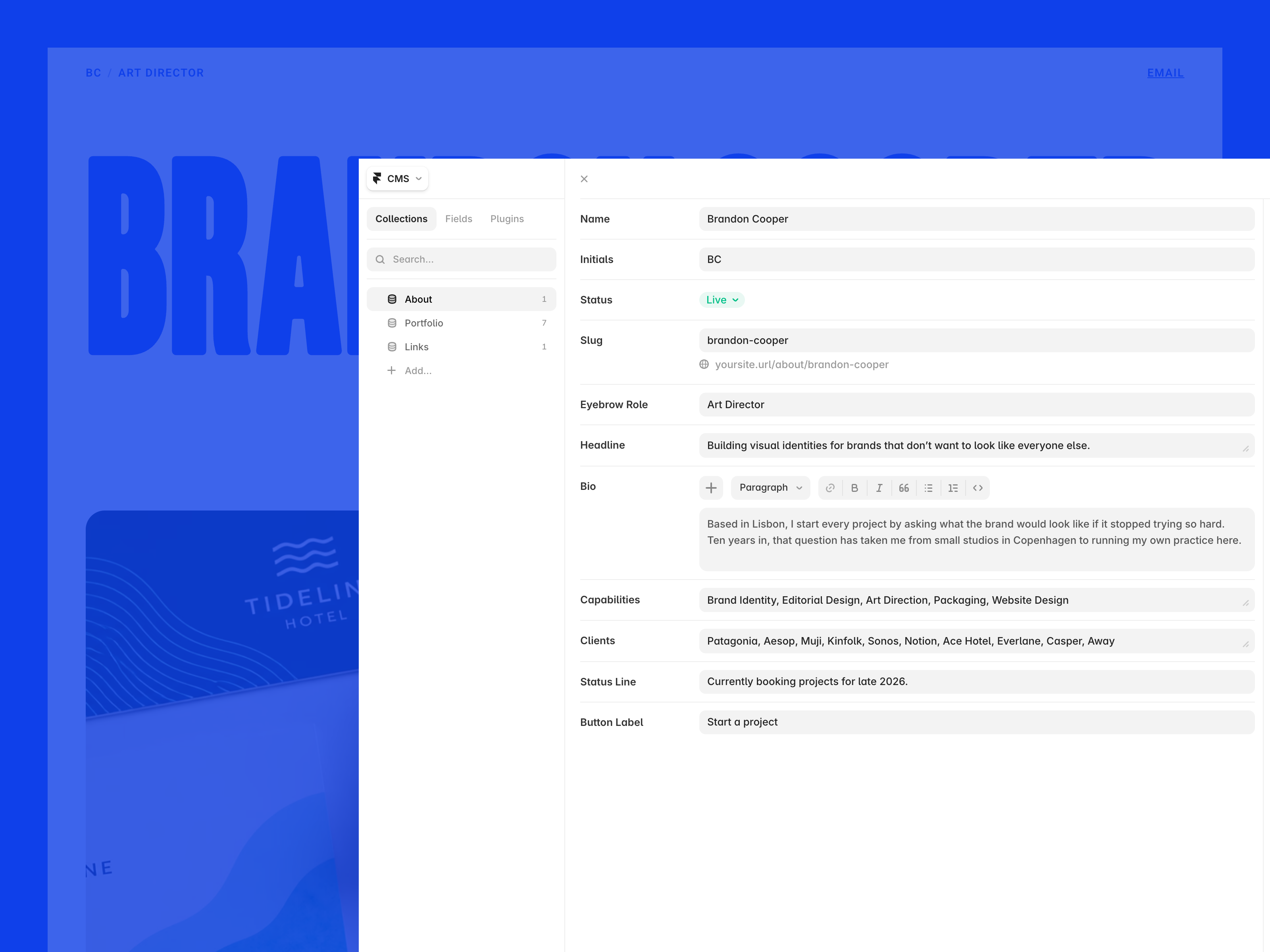Apply blockquote formatting in Bio
Image resolution: width=1270 pixels, height=952 pixels.
click(904, 488)
